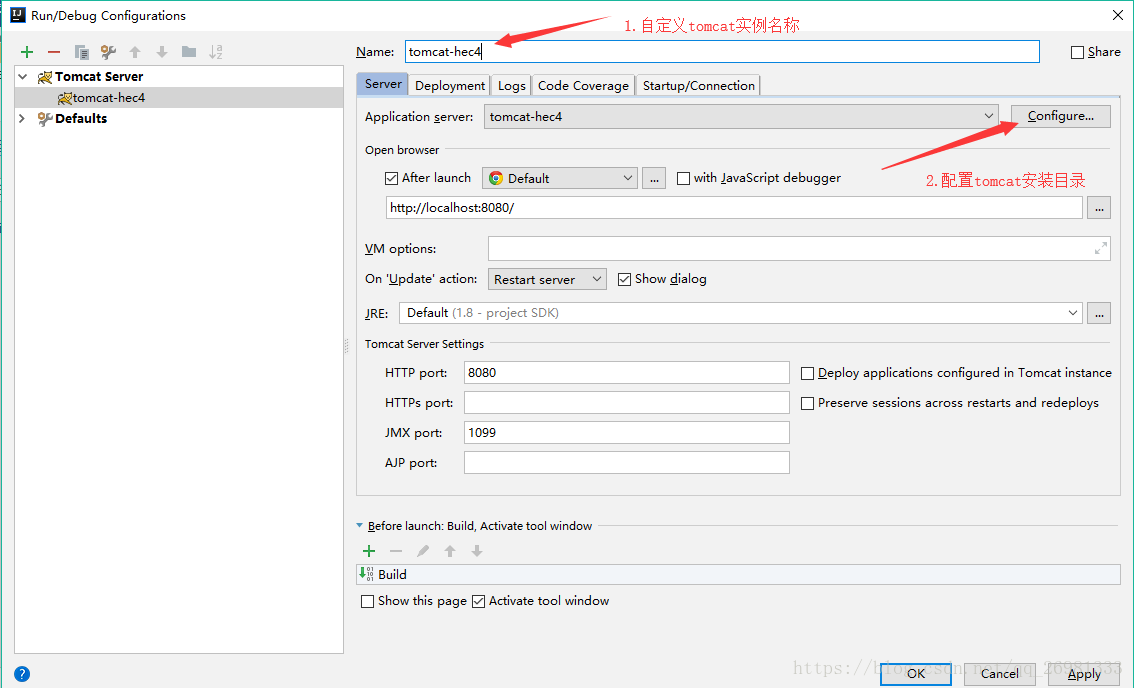Open the Application server dropdown

coord(741,116)
